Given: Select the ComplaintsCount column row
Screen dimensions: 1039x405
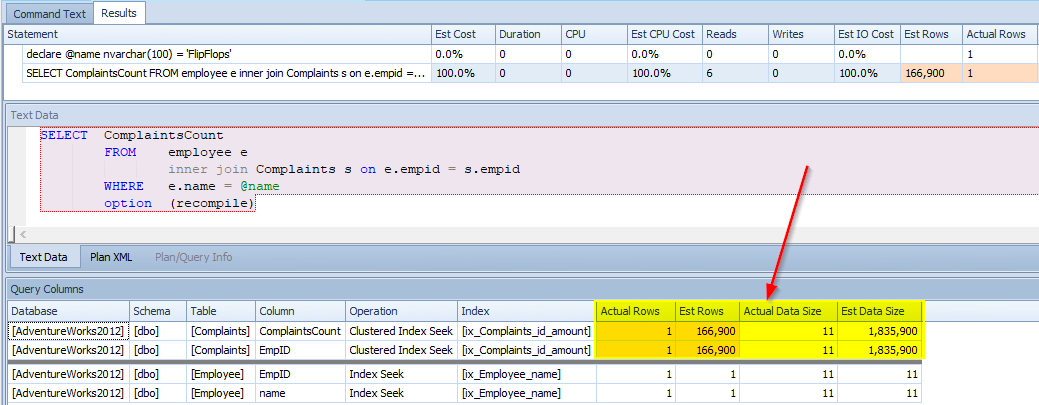Looking at the screenshot, I should [299, 330].
